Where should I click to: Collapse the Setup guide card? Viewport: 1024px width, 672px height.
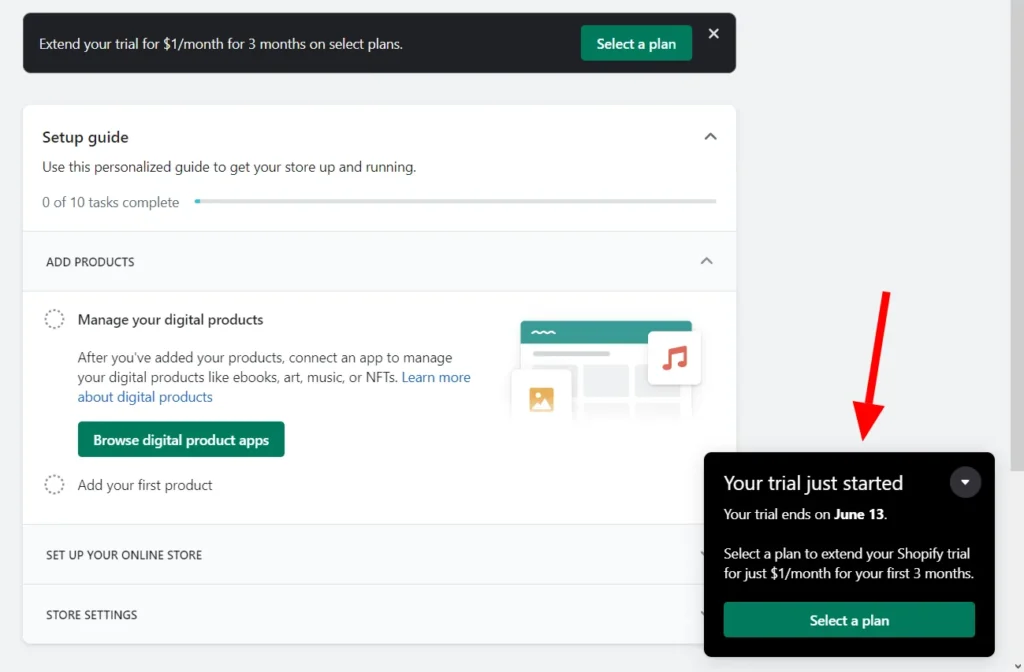point(710,136)
